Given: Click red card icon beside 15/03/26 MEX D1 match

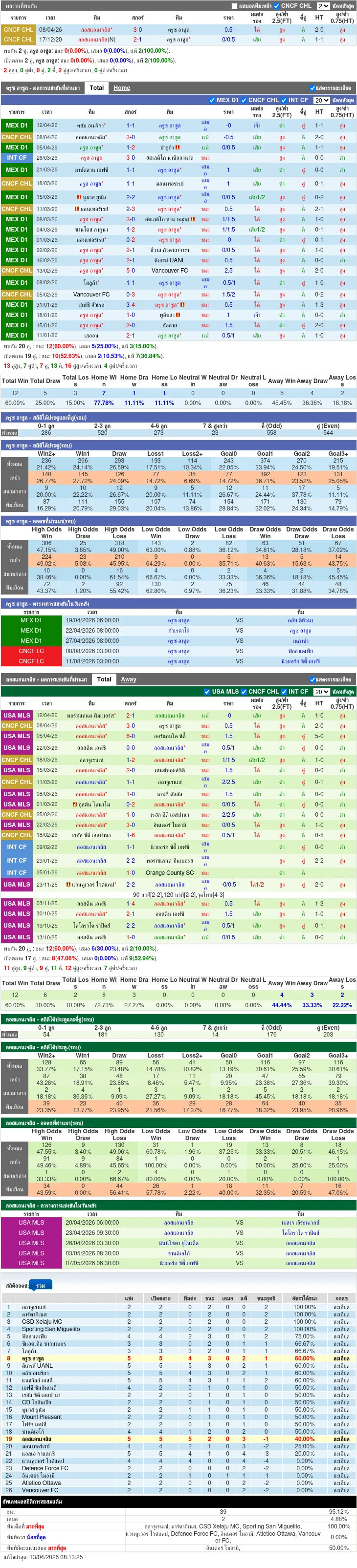Looking at the screenshot, I should click(79, 197).
